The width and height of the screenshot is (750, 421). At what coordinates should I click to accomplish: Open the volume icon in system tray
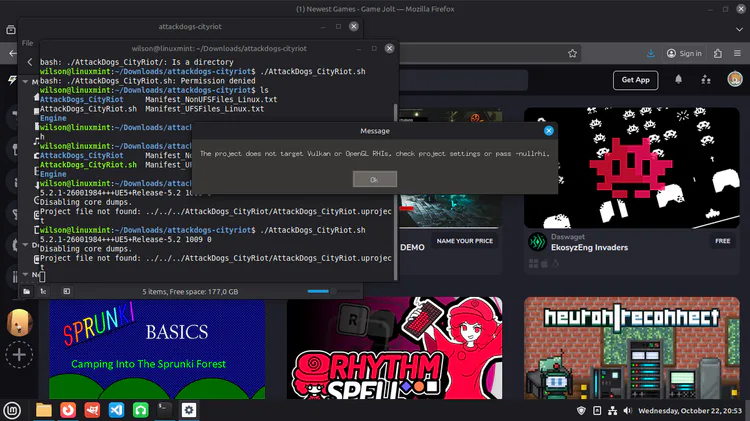[628, 410]
